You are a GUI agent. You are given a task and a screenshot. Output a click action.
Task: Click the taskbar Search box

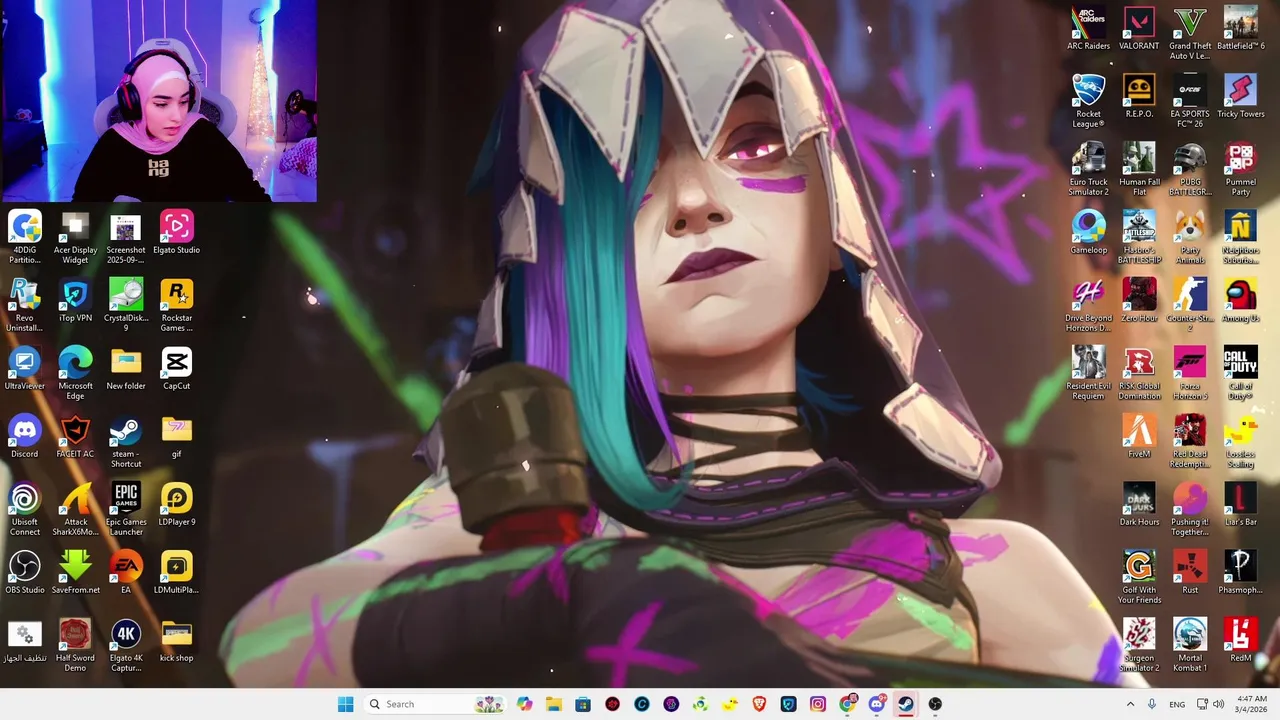(x=435, y=704)
